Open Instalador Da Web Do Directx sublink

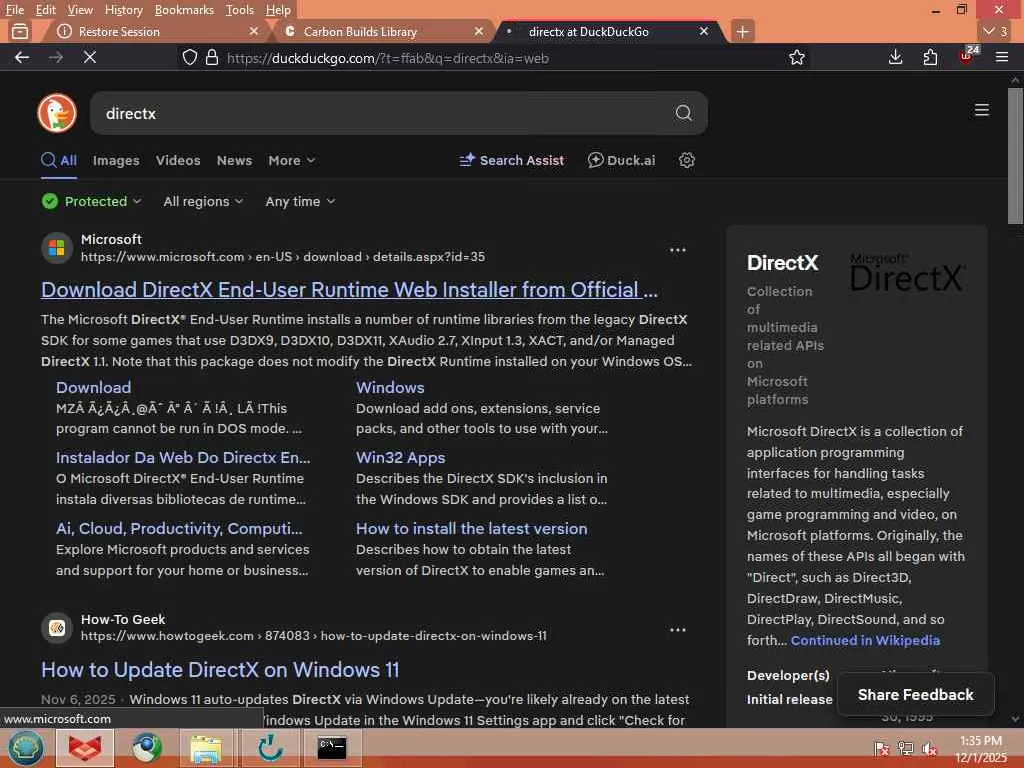(x=183, y=457)
